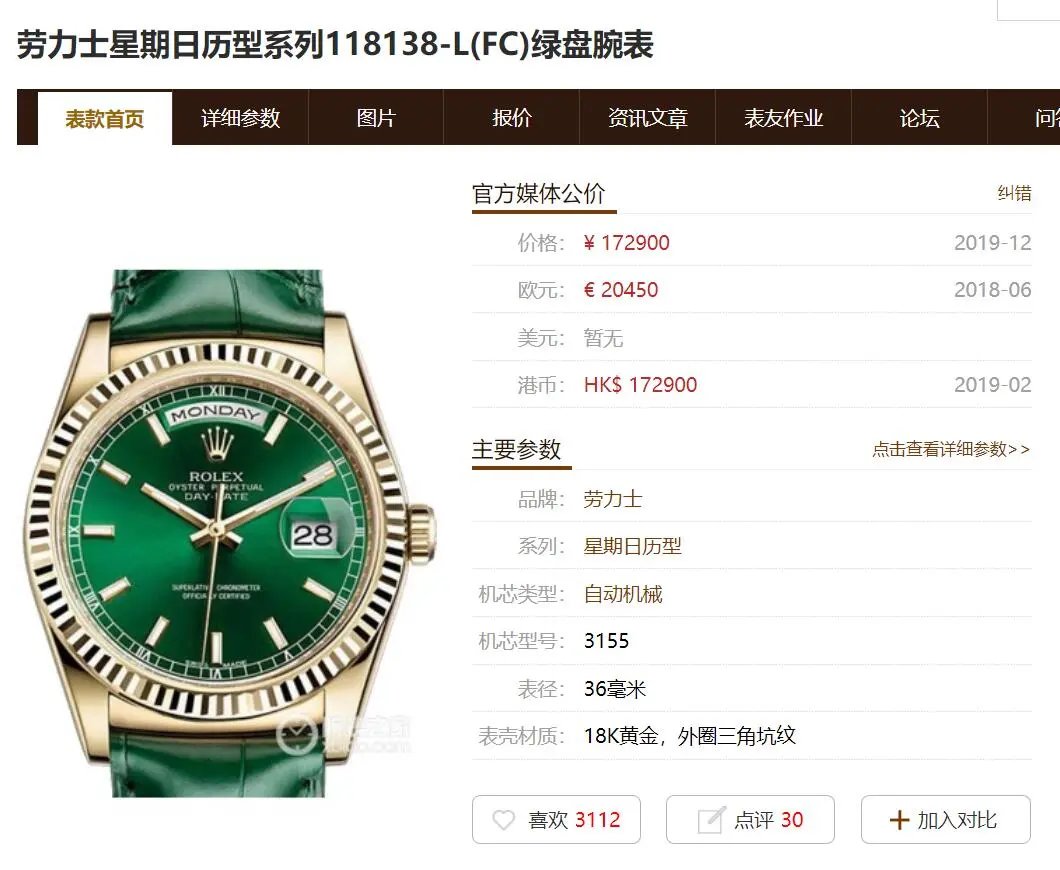The width and height of the screenshot is (1060, 870).
Task: Go to the 论坛 tab
Action: [x=919, y=118]
